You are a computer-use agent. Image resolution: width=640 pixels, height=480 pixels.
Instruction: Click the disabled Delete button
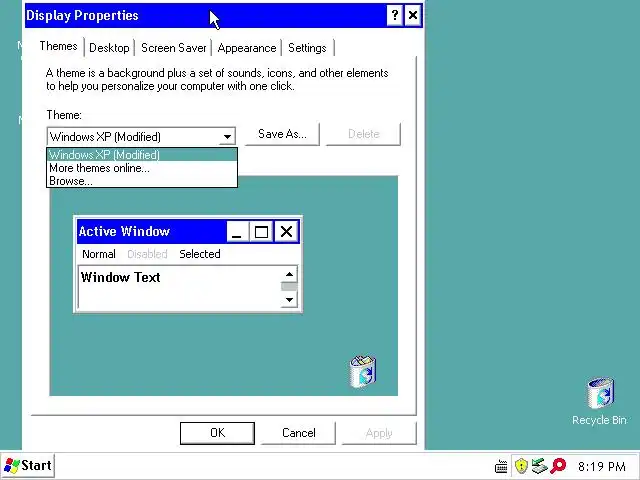pyautogui.click(x=363, y=134)
